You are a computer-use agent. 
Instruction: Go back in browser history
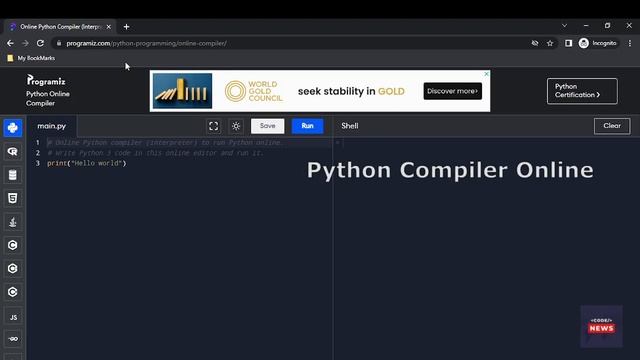tap(10, 43)
